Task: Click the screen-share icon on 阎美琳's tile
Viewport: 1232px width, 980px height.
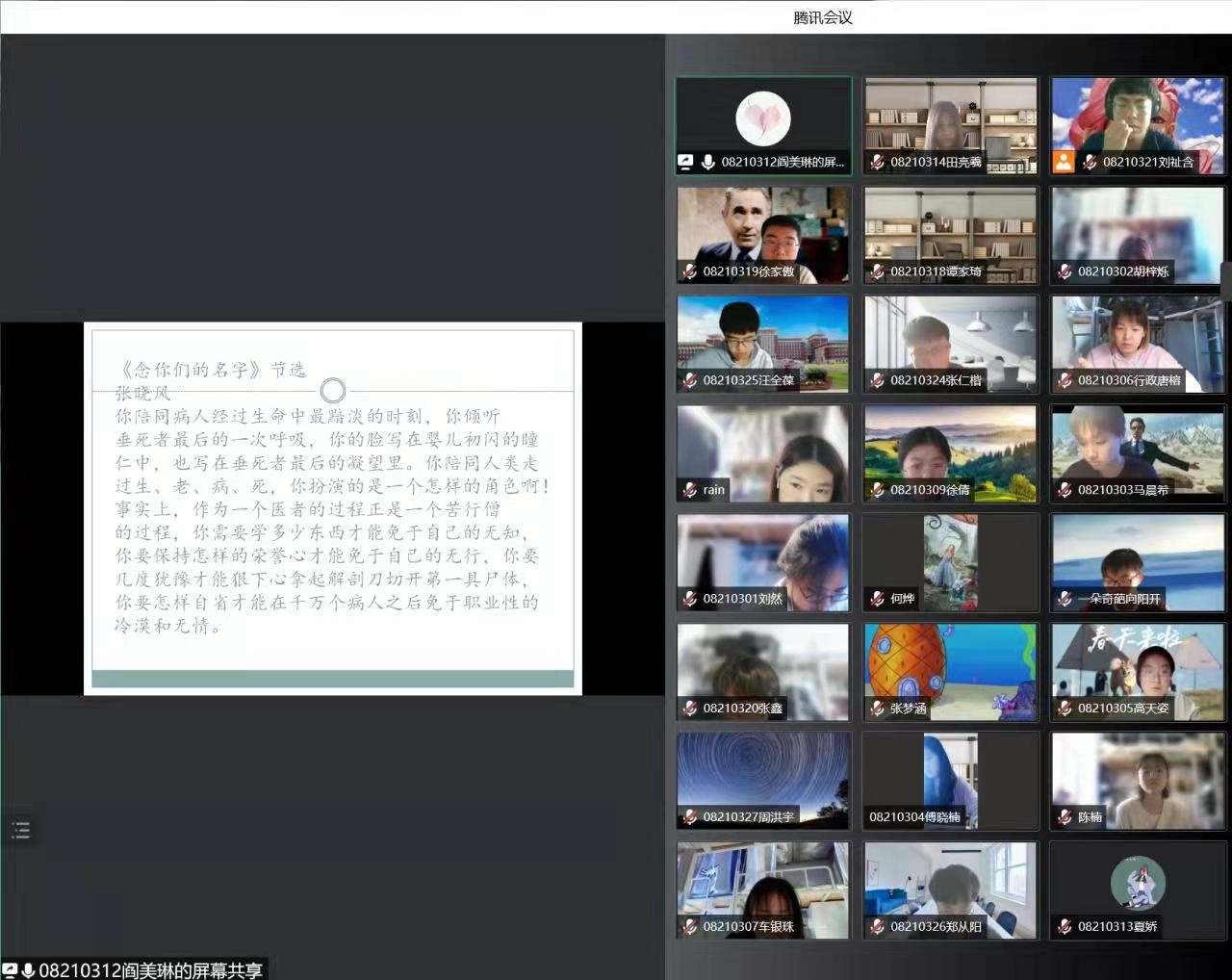Action: [686, 162]
